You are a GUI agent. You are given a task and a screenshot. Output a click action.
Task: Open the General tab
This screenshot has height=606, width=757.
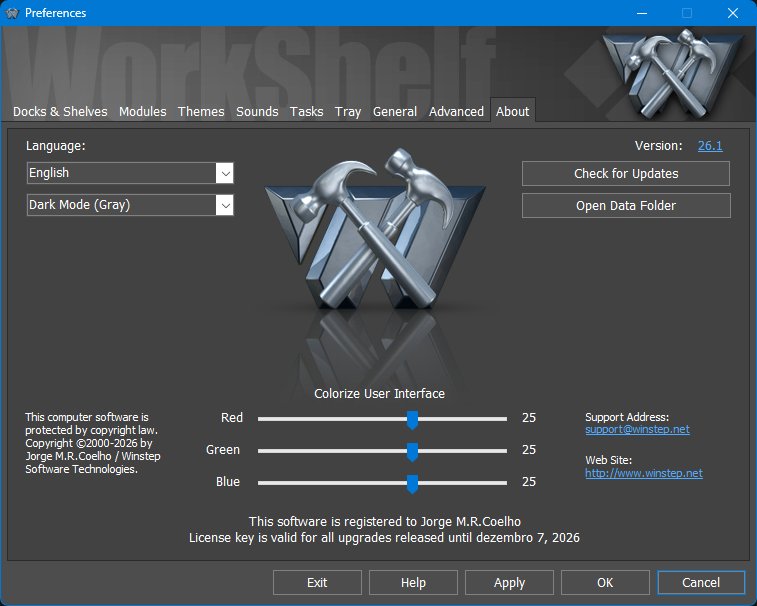point(394,112)
